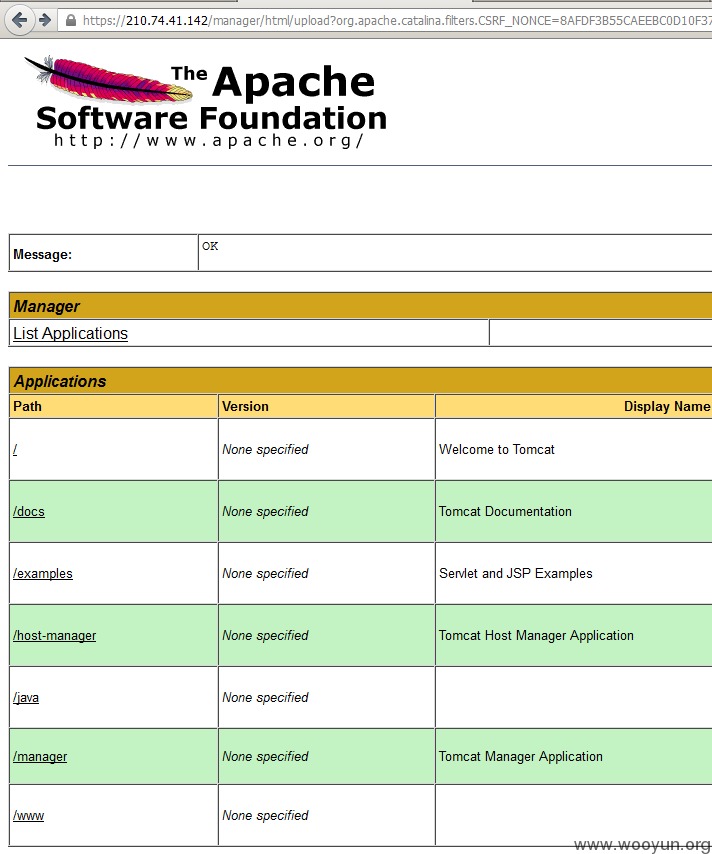Select None specified in the /www row
712x854 pixels.
[x=265, y=815]
